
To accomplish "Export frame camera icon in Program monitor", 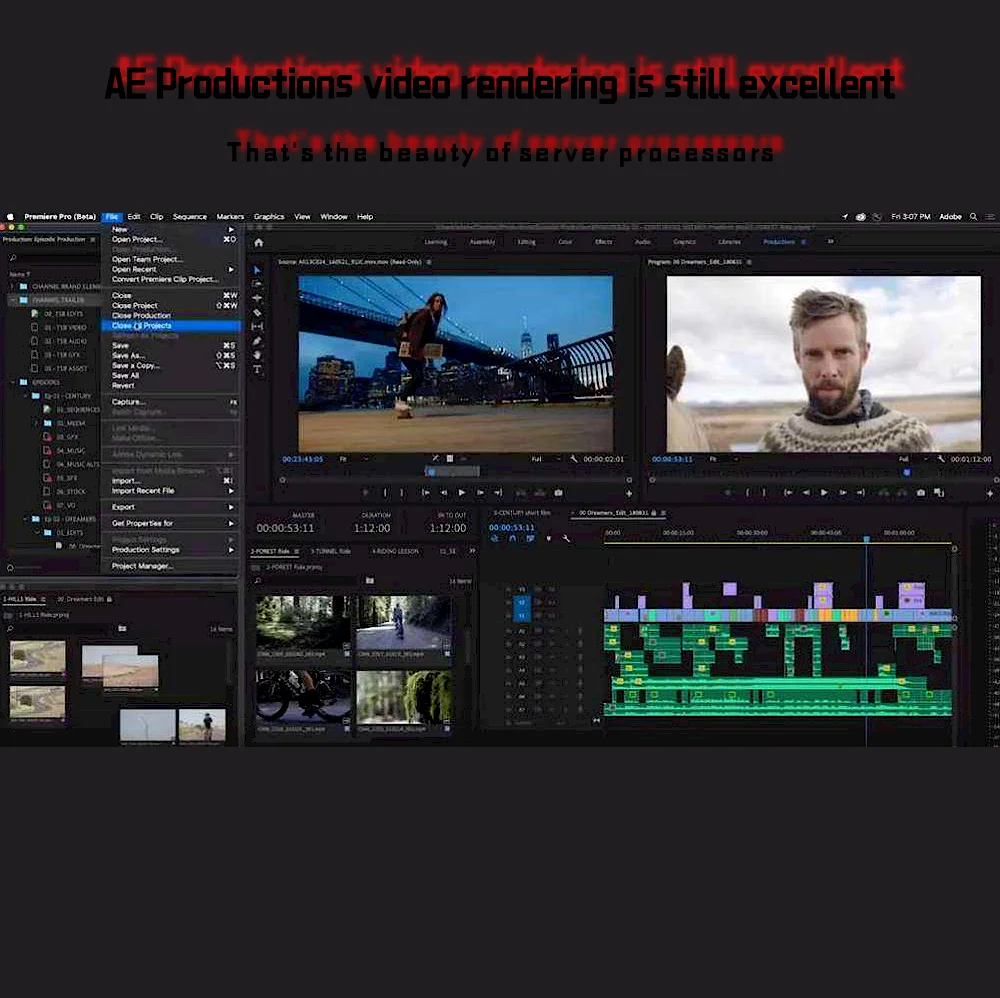I will 920,493.
